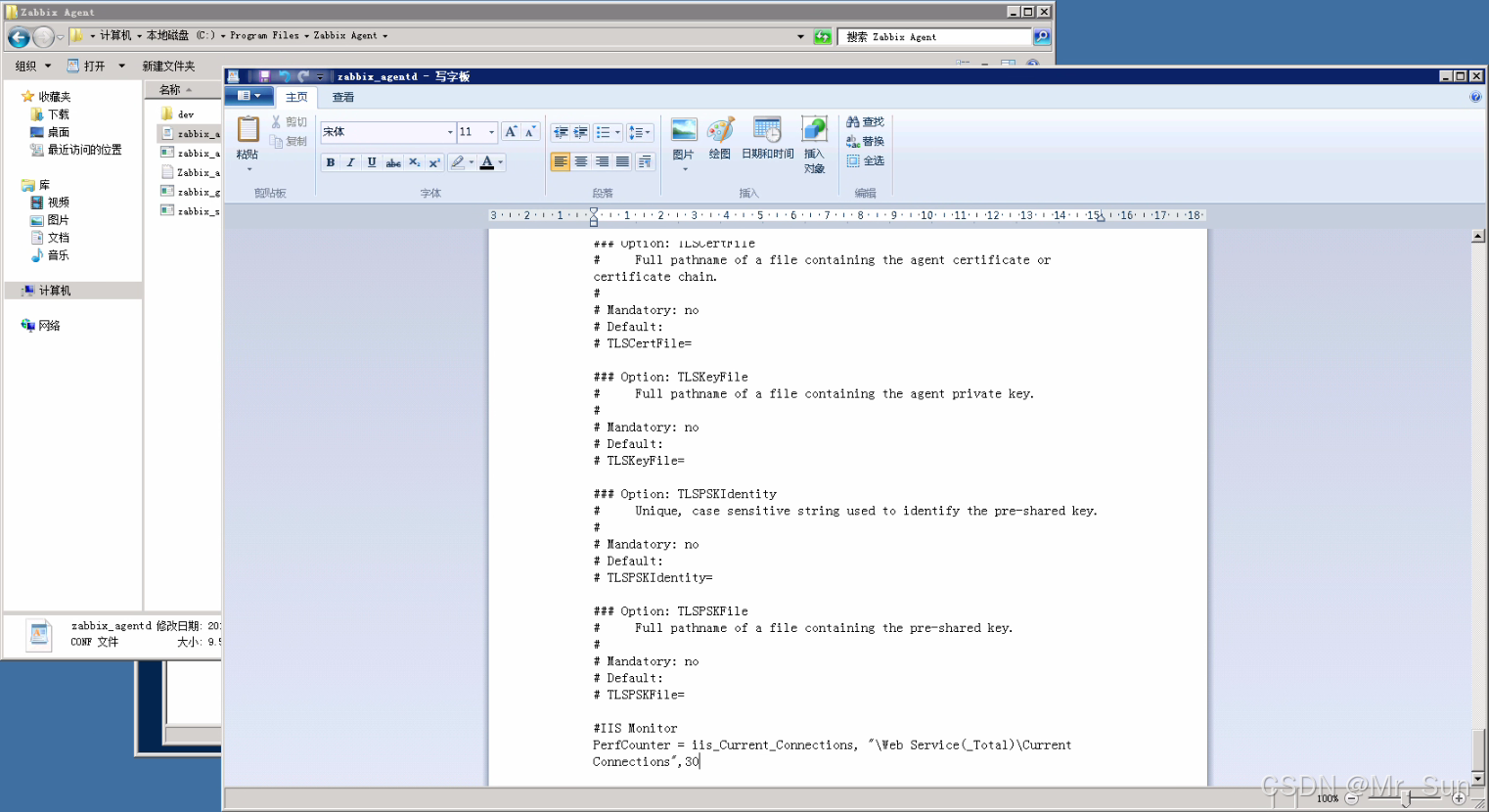Image resolution: width=1489 pixels, height=812 pixels.
Task: Click Save icon in quick access toolbar
Action: coord(264,76)
